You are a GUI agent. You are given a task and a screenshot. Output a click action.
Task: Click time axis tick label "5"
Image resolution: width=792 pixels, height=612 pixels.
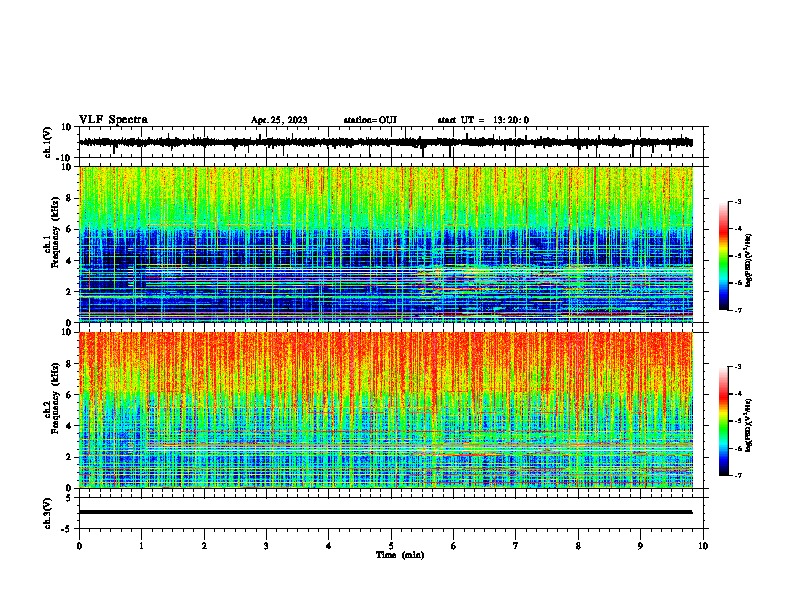[x=391, y=546]
